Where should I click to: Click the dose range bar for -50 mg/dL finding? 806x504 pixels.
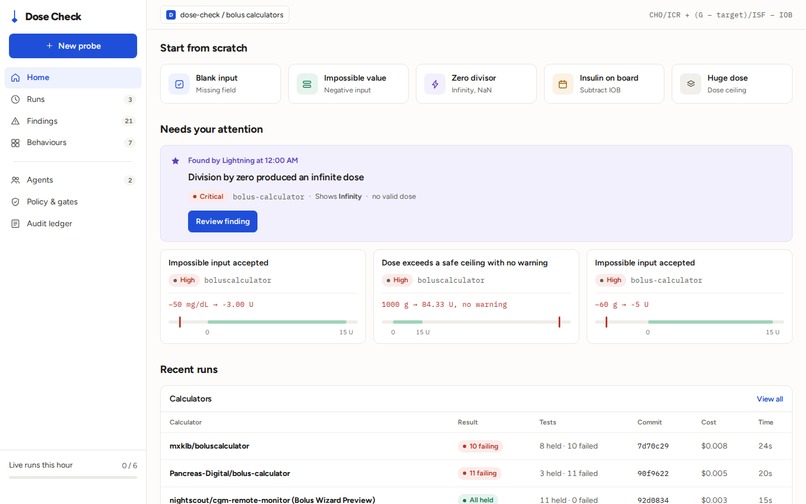coord(263,322)
